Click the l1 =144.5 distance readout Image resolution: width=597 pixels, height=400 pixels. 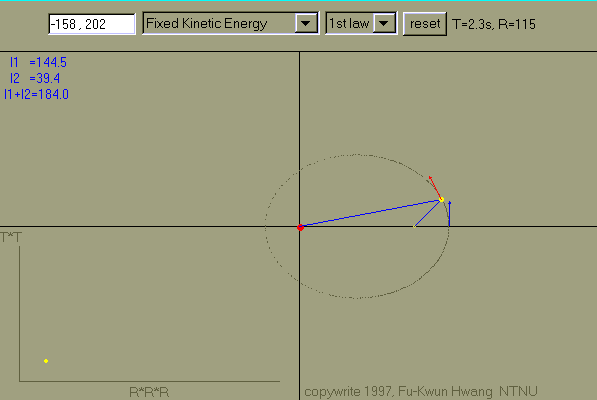pyautogui.click(x=38, y=62)
